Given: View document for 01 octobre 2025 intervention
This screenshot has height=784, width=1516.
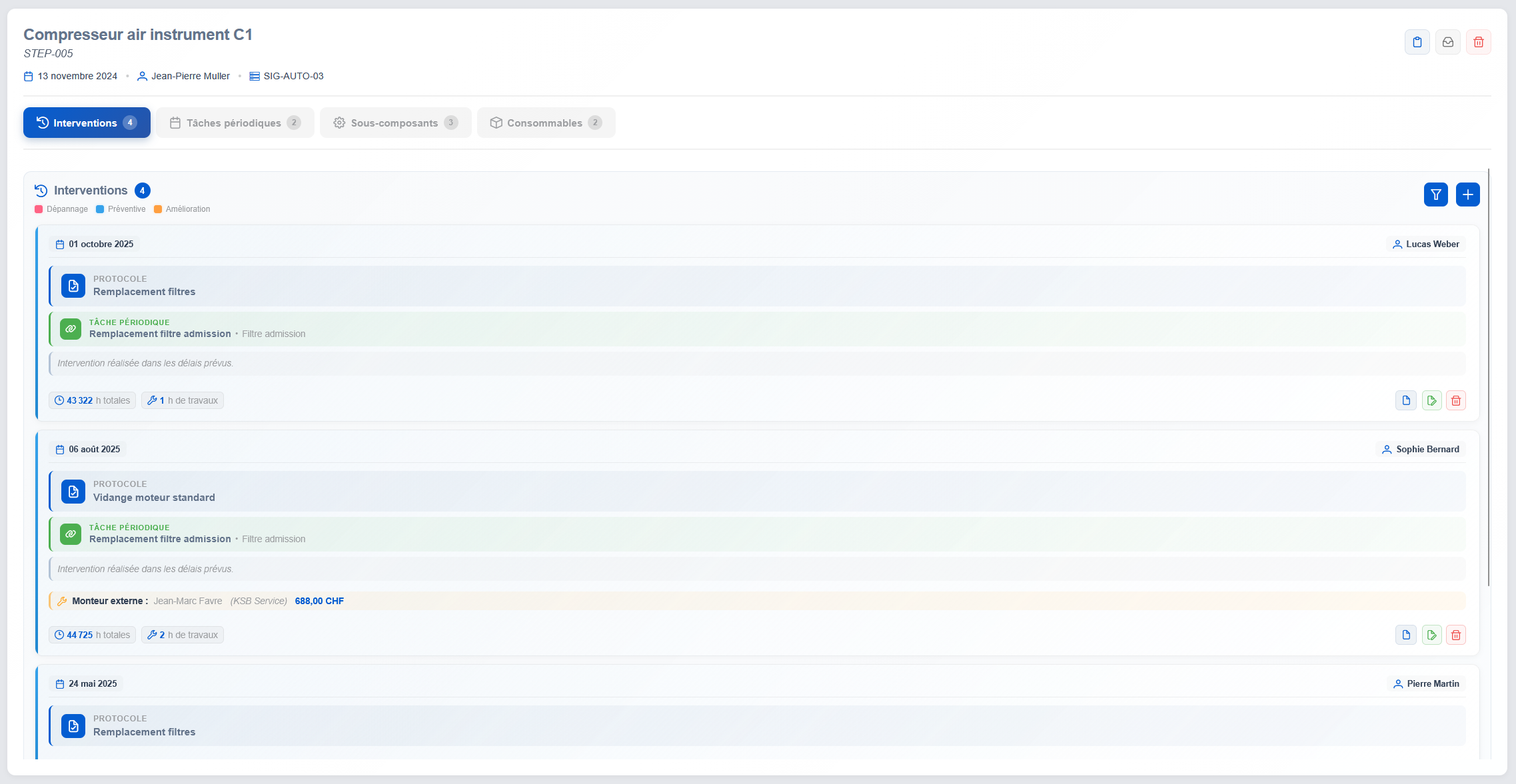Looking at the screenshot, I should coord(1405,400).
